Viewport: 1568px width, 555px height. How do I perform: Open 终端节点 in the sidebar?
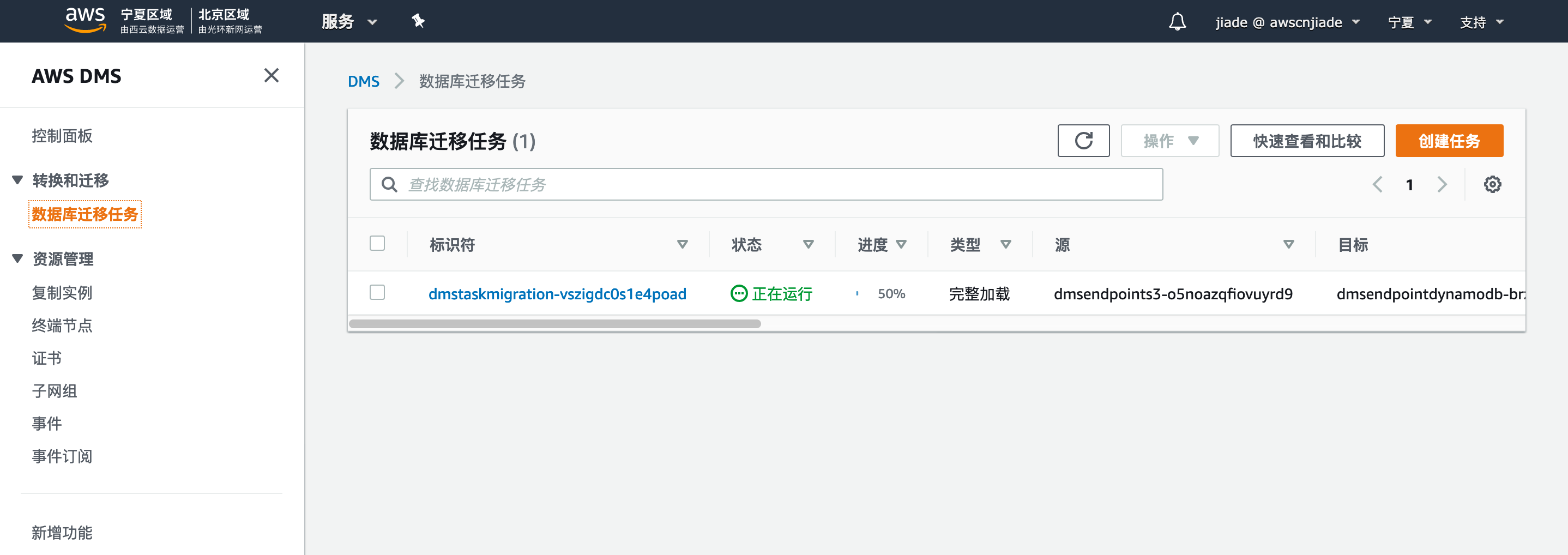click(x=62, y=325)
